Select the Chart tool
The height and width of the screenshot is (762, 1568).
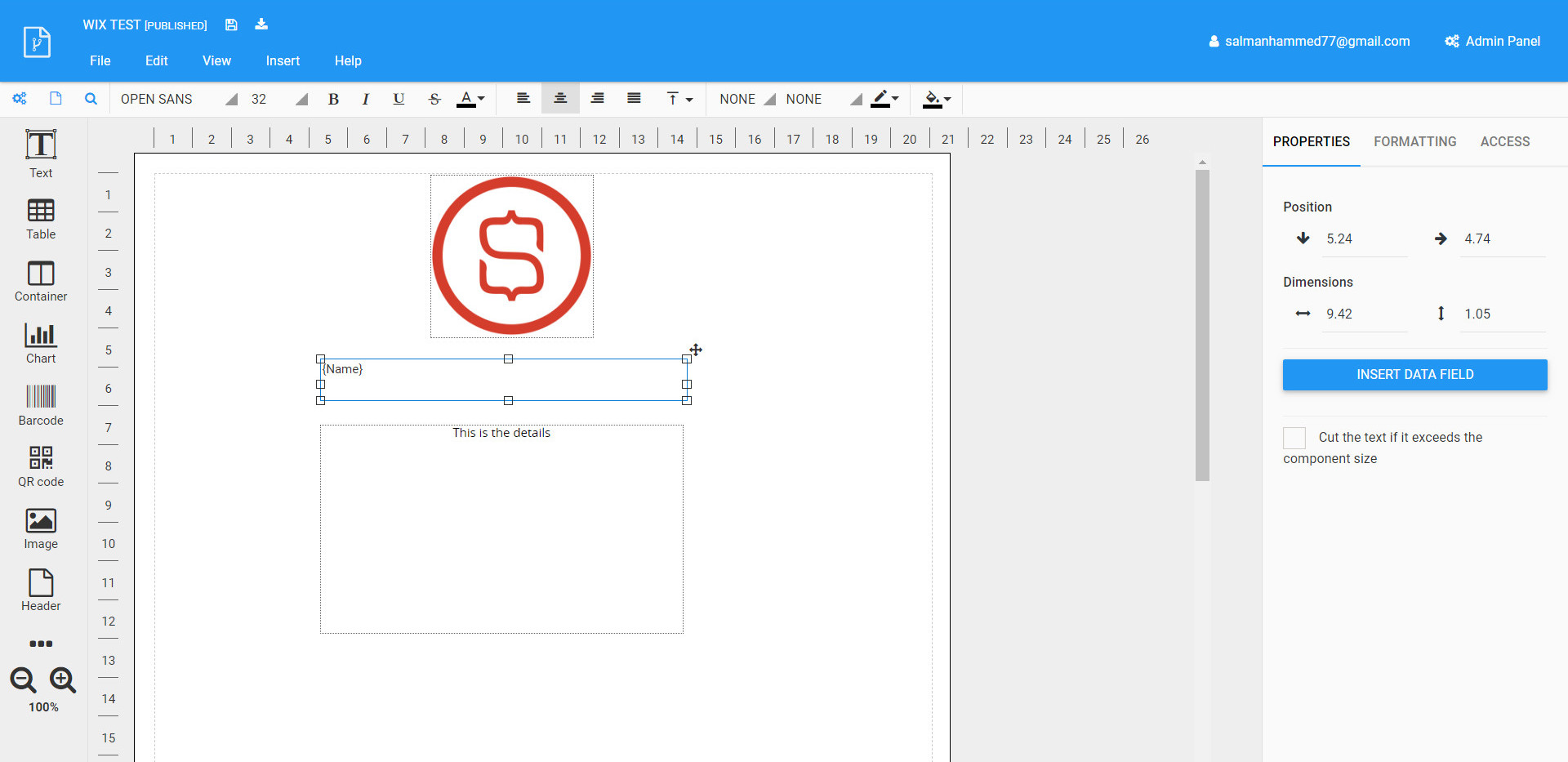tap(41, 343)
